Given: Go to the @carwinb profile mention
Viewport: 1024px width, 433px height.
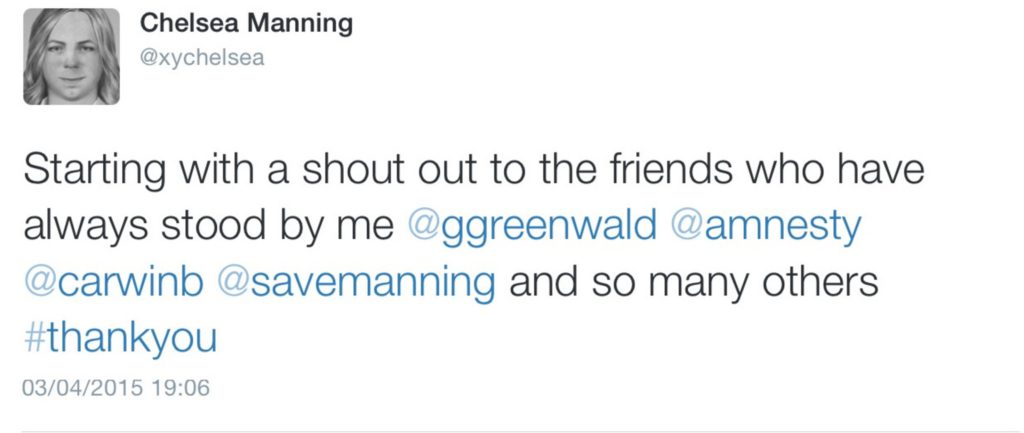Looking at the screenshot, I should point(114,283).
